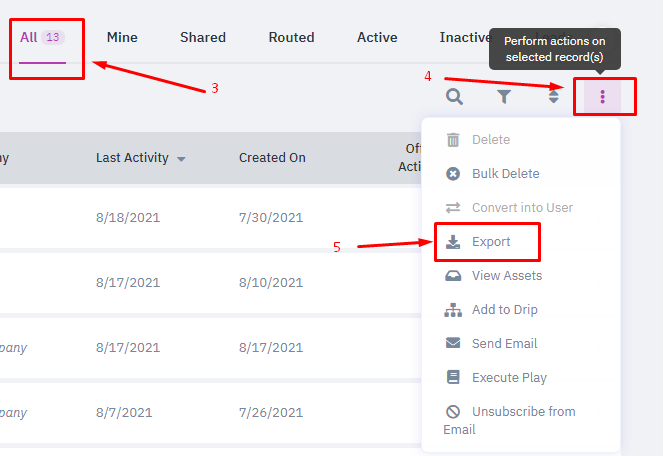Switch to the Mine tab
Viewport: 663px width, 456px height.
tap(122, 37)
